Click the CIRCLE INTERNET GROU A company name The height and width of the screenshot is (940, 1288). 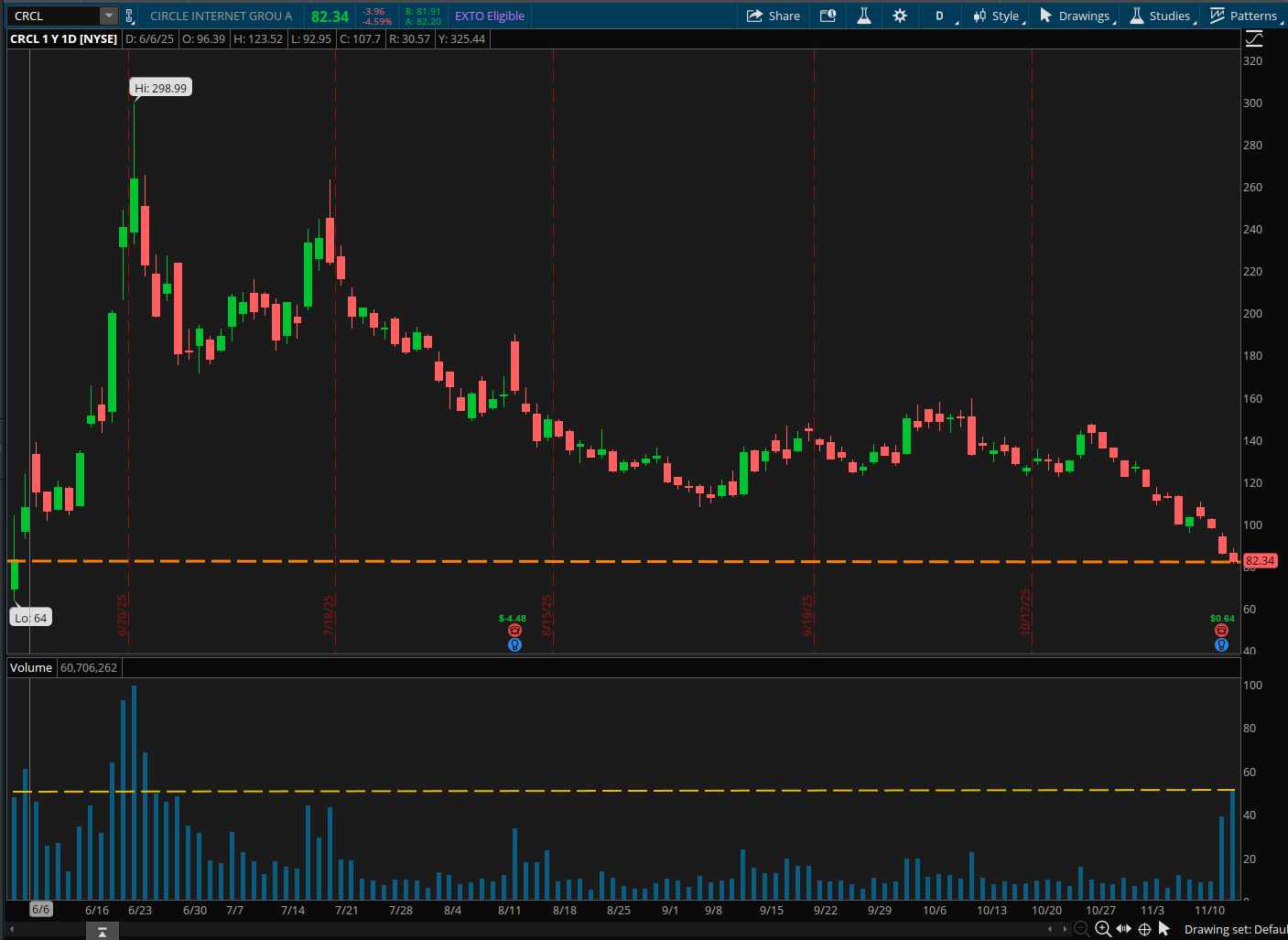pos(221,16)
